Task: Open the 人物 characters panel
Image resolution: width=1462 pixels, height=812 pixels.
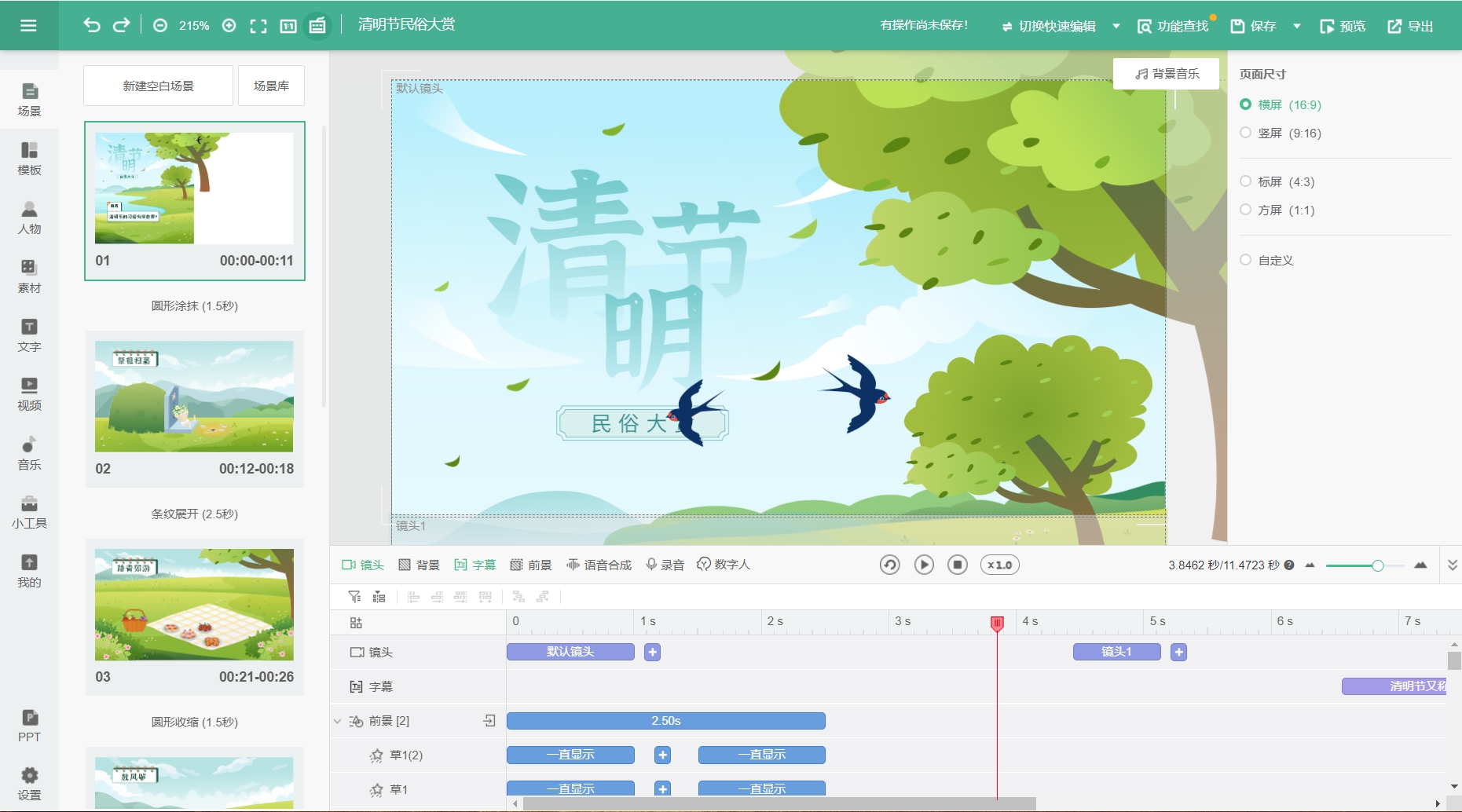Action: [29, 218]
